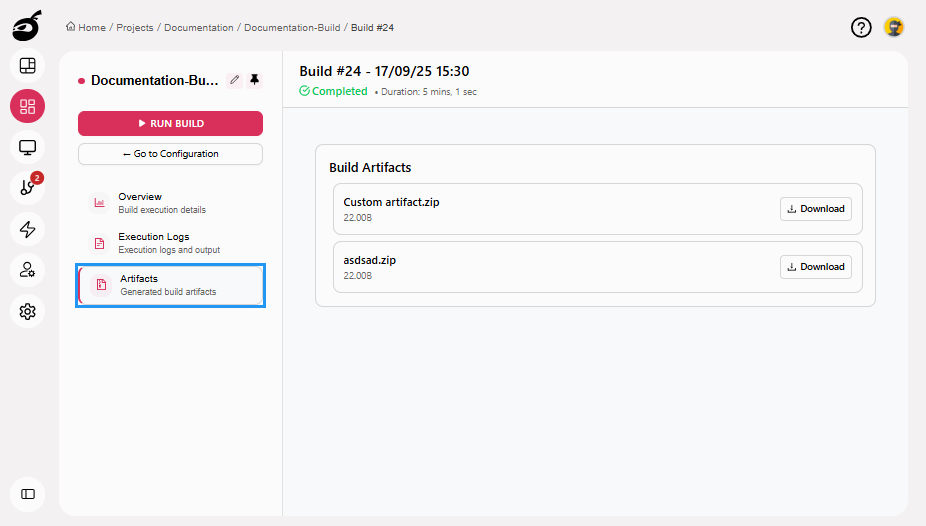This screenshot has width=926, height=526.
Task: Download Custom artifact.zip
Action: click(x=816, y=209)
